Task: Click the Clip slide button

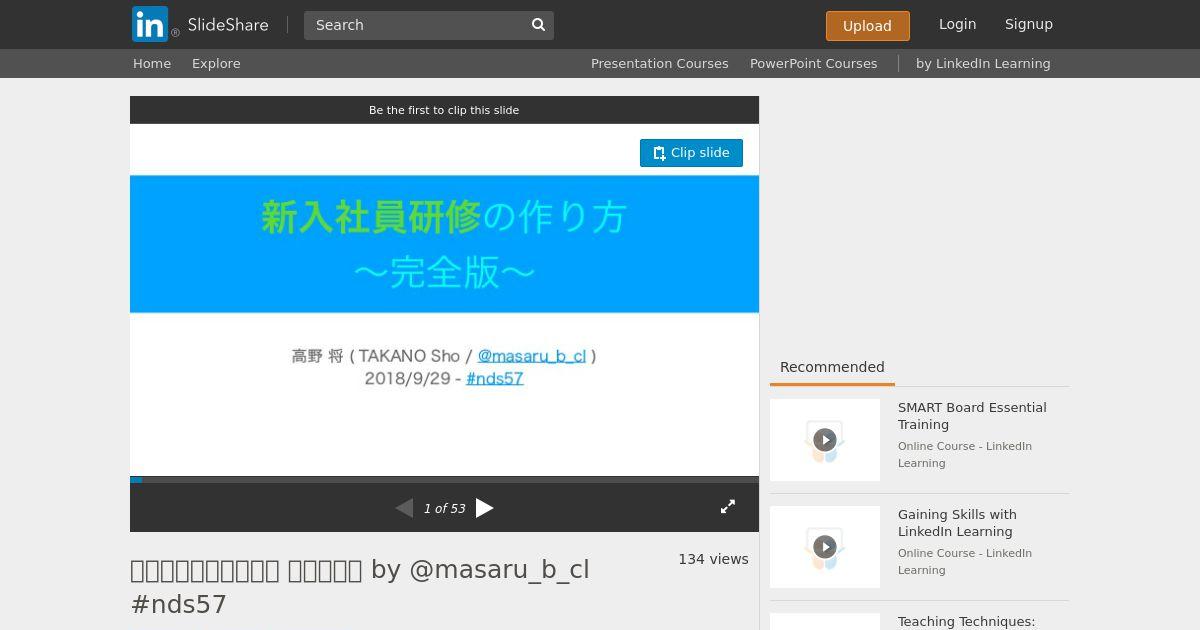Action: 691,153
